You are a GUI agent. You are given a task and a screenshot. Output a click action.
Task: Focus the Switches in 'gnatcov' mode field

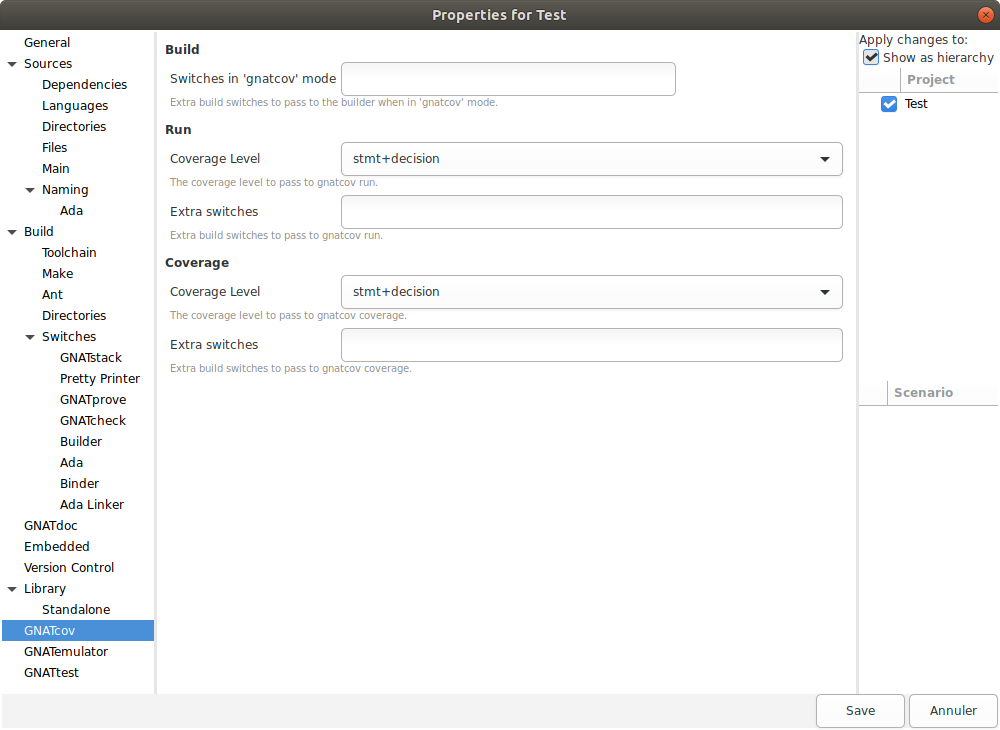click(508, 79)
